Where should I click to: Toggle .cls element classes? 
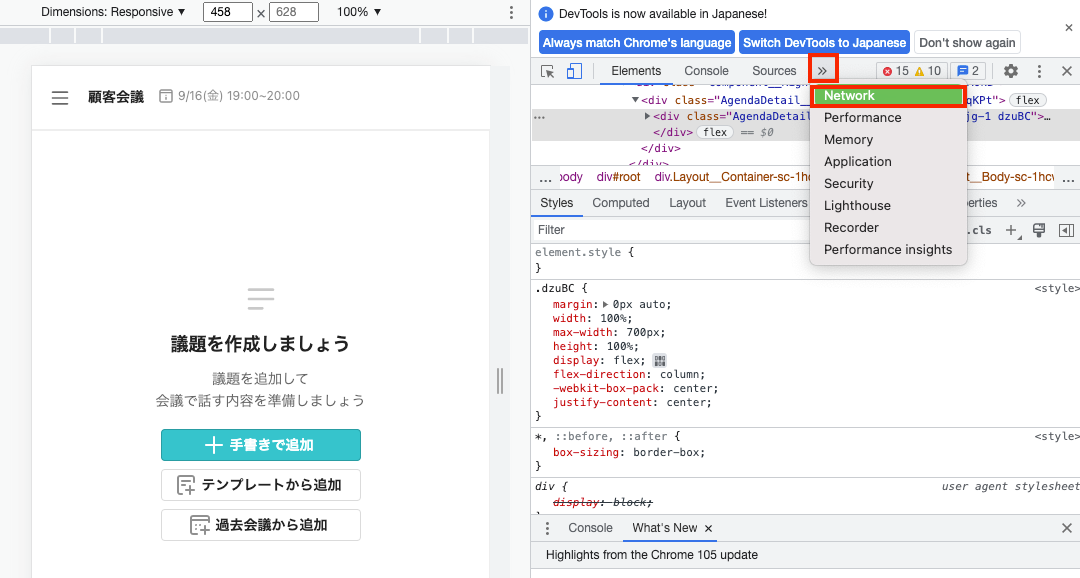[978, 230]
